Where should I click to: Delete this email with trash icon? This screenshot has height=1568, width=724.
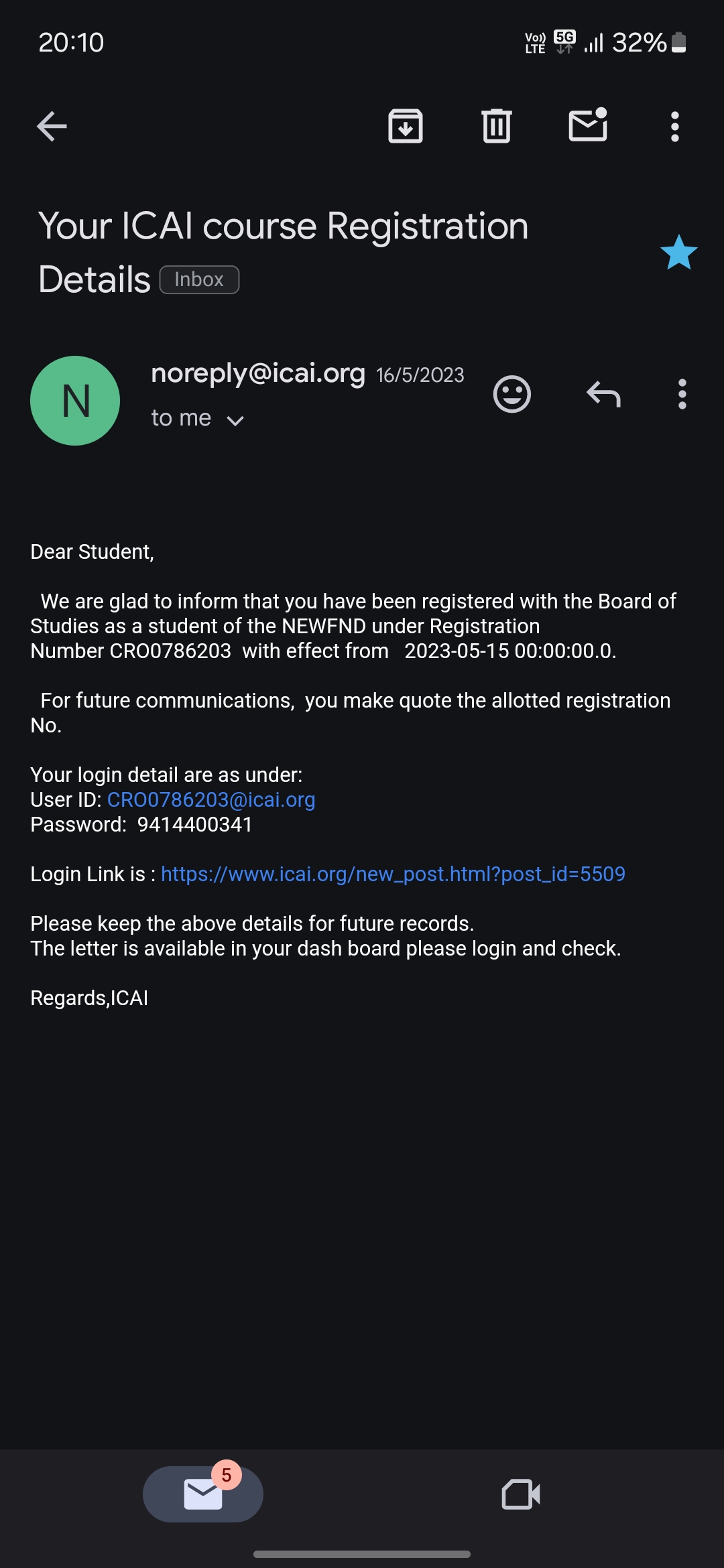(496, 126)
